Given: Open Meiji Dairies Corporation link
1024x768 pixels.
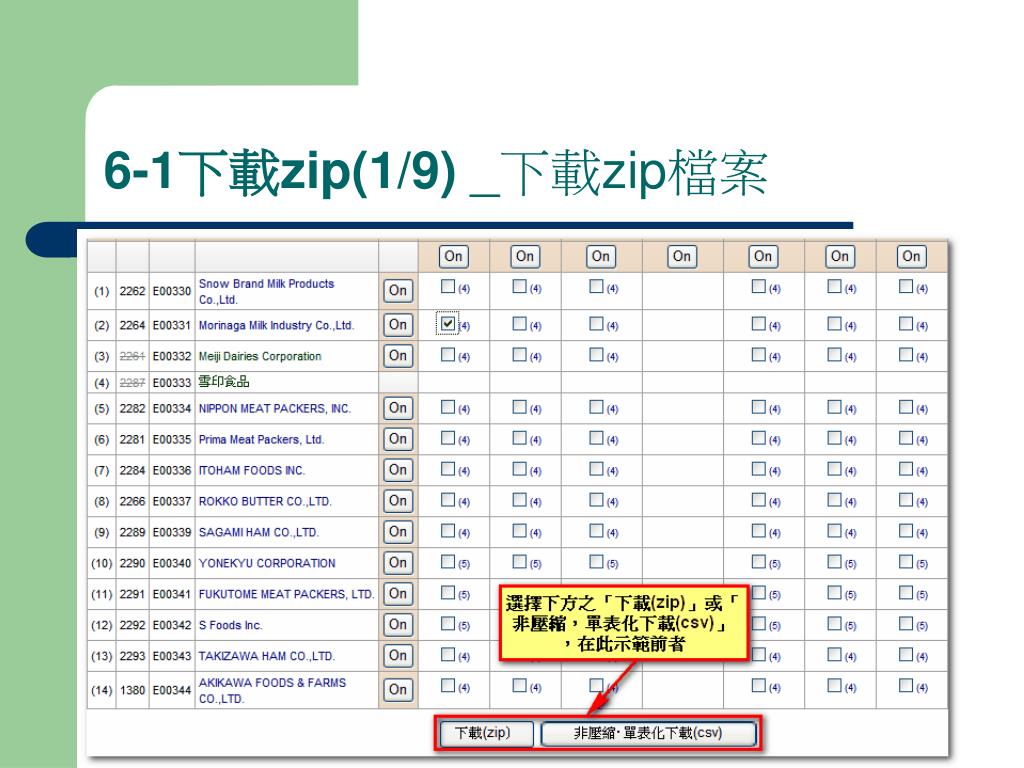Looking at the screenshot, I should click(260, 357).
